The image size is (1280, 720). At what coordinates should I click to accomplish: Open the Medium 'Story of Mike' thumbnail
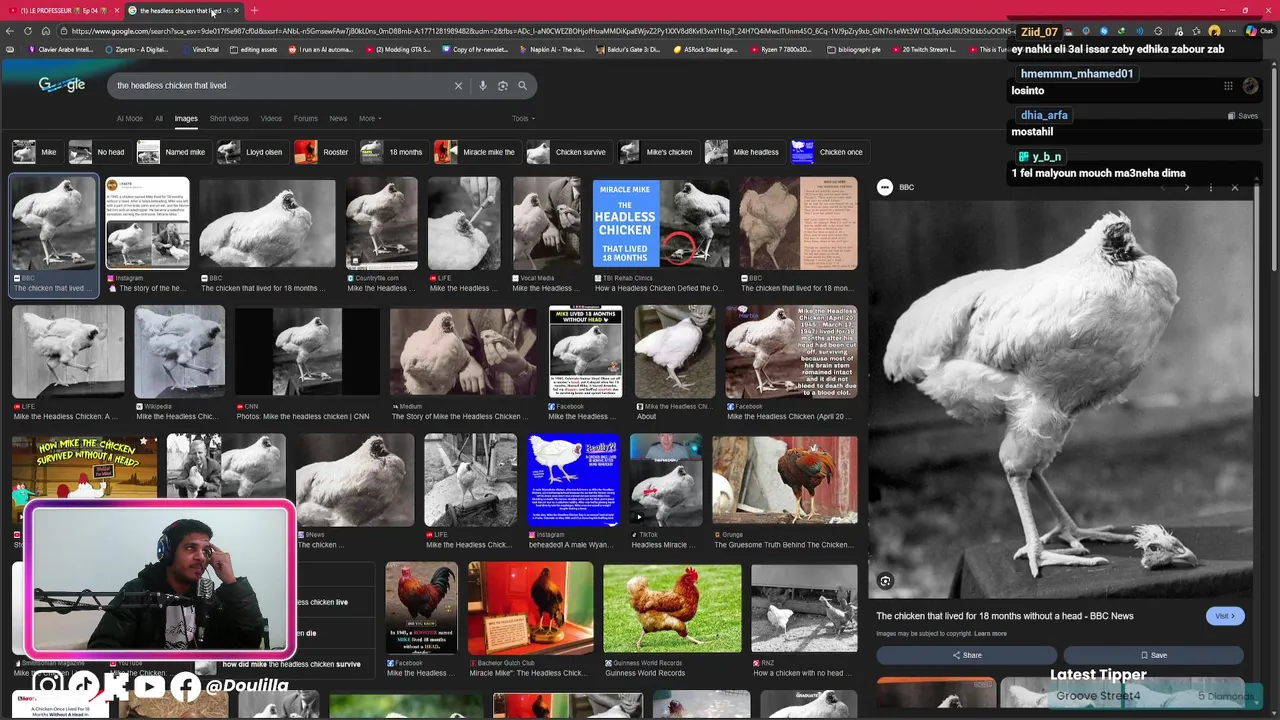[x=463, y=352]
